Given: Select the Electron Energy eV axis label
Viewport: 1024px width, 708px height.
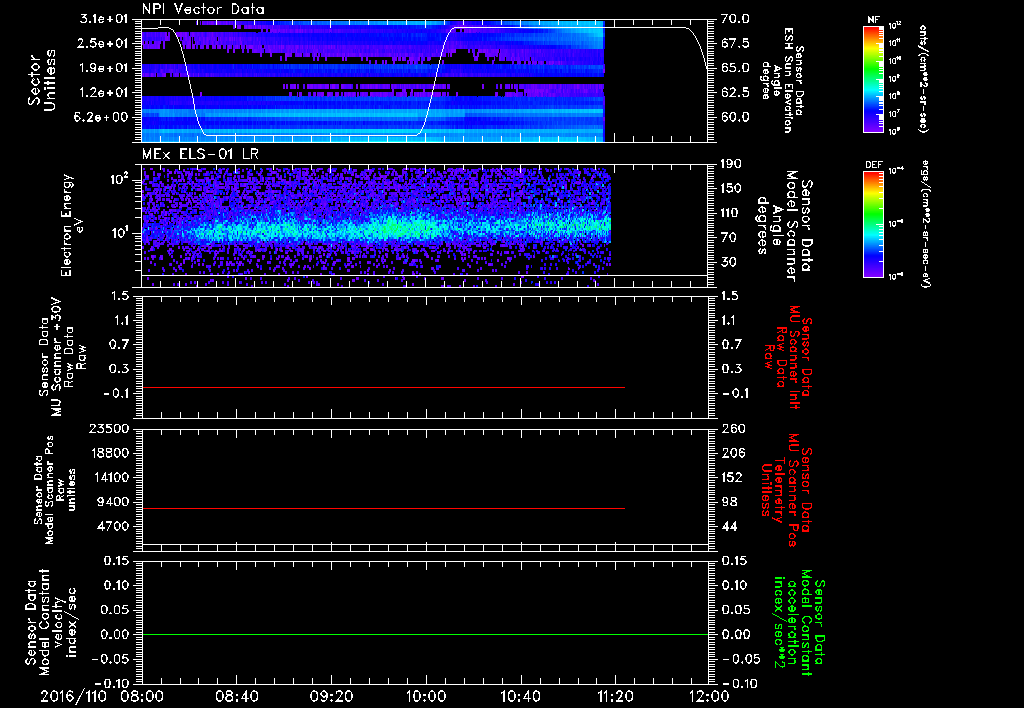Looking at the screenshot, I should (72, 225).
